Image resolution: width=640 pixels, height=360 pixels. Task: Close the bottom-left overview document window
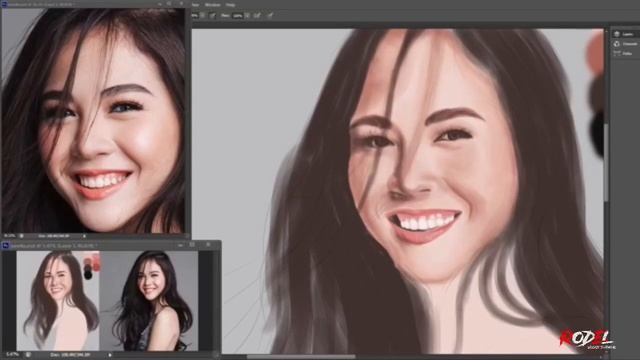coord(208,244)
